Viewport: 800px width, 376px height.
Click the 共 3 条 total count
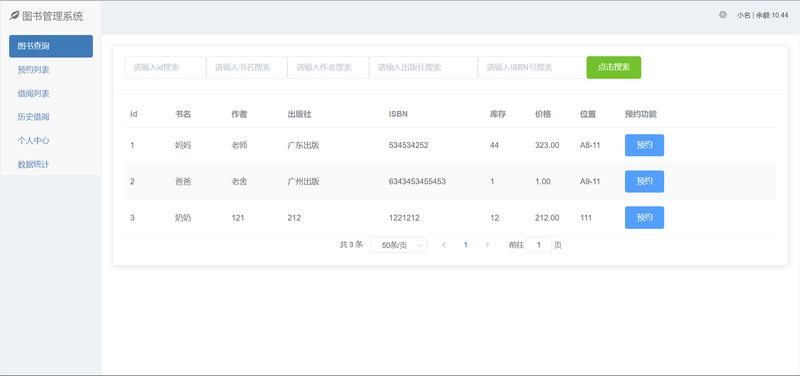351,245
